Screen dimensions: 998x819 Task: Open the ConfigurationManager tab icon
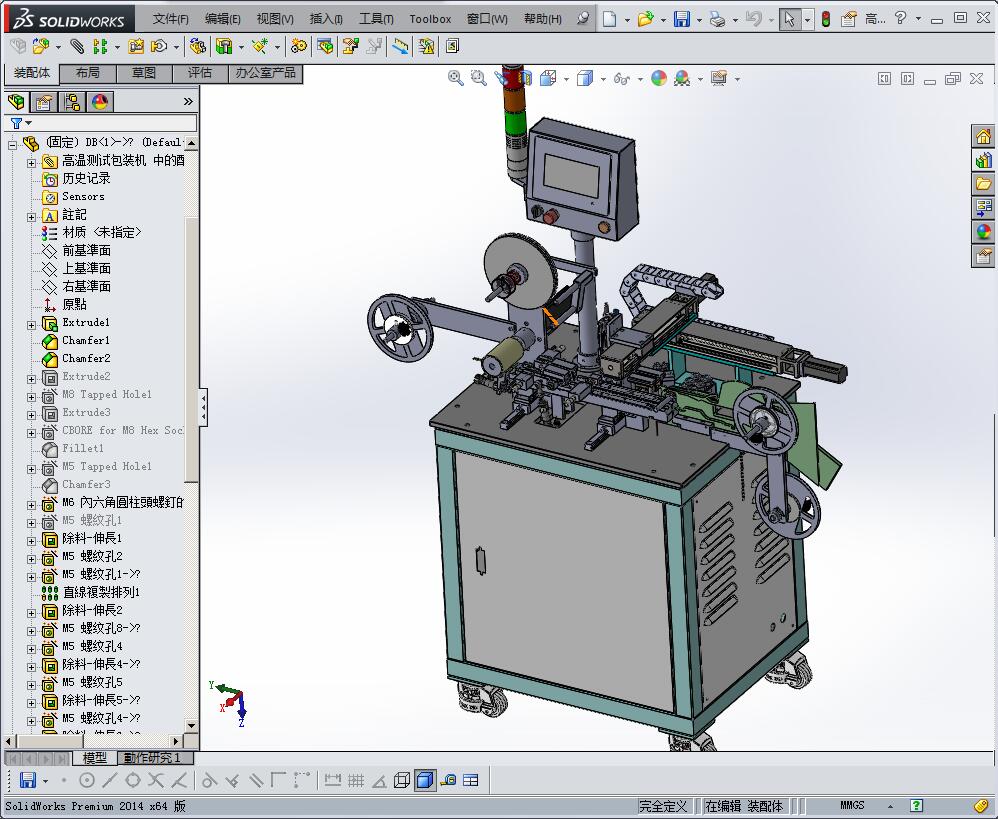pyautogui.click(x=72, y=102)
